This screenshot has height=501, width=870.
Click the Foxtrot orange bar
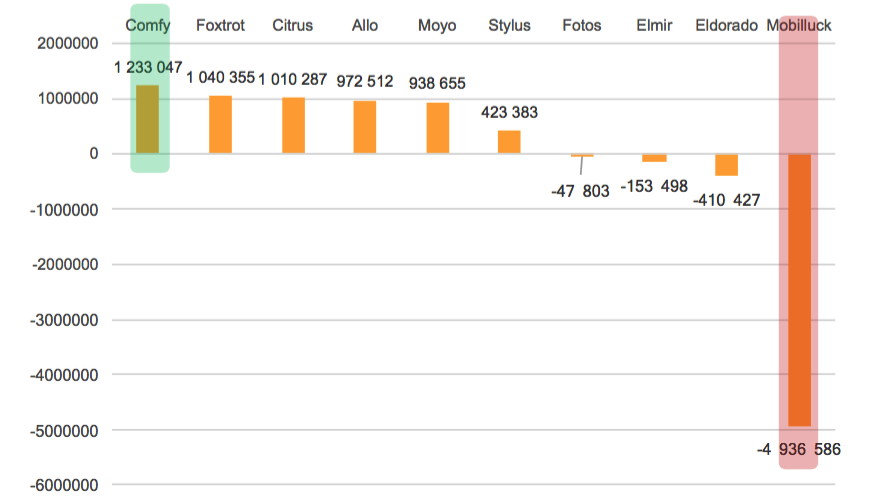[220, 125]
